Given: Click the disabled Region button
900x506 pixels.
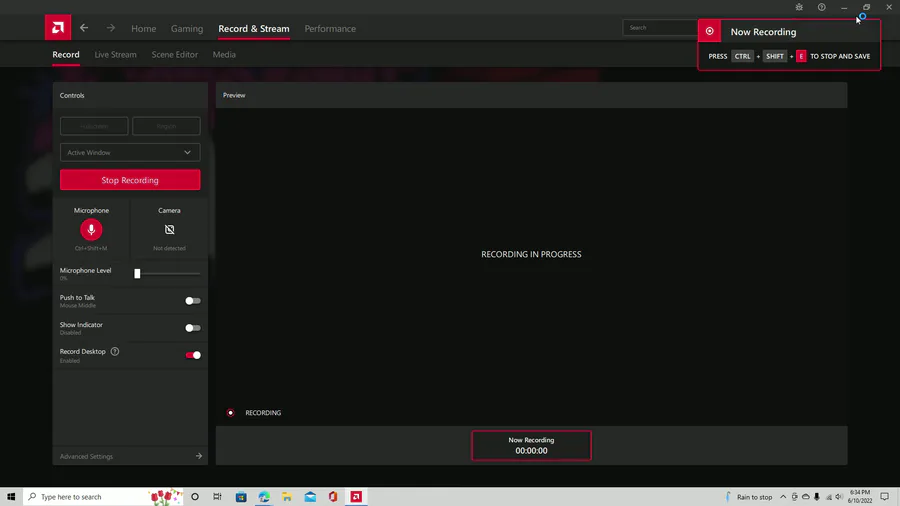Looking at the screenshot, I should point(166,126).
